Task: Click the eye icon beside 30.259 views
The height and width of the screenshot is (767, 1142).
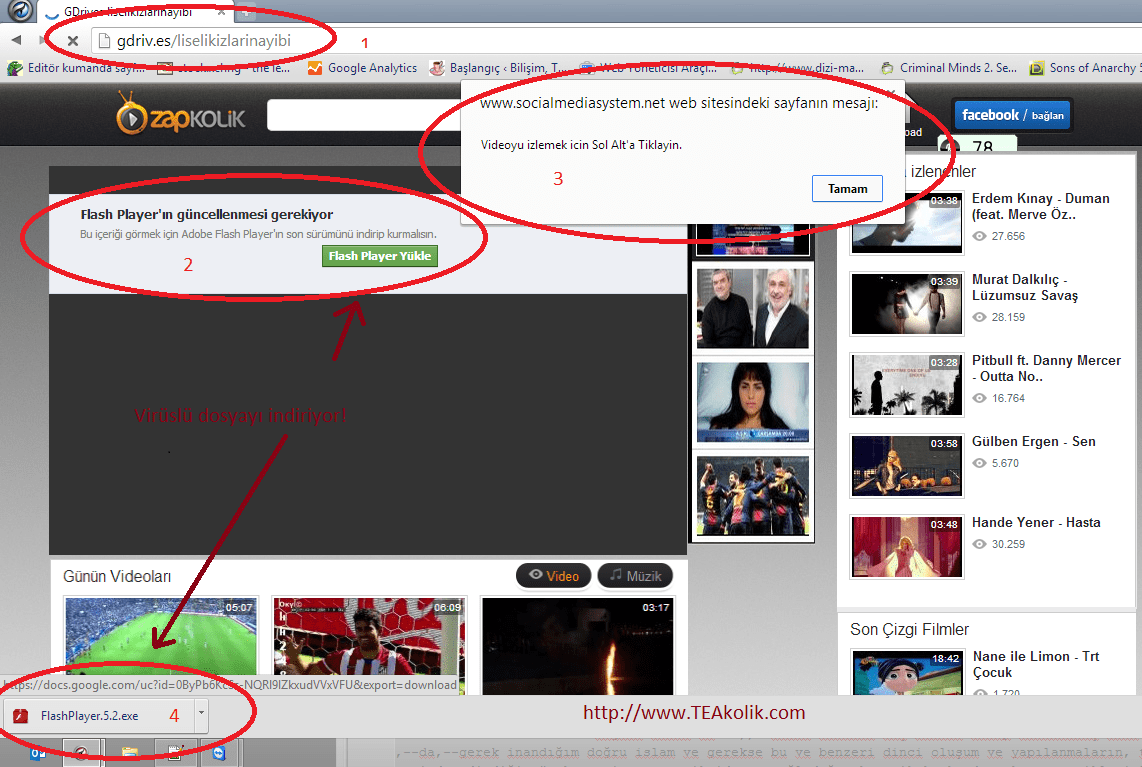Action: coord(980,544)
